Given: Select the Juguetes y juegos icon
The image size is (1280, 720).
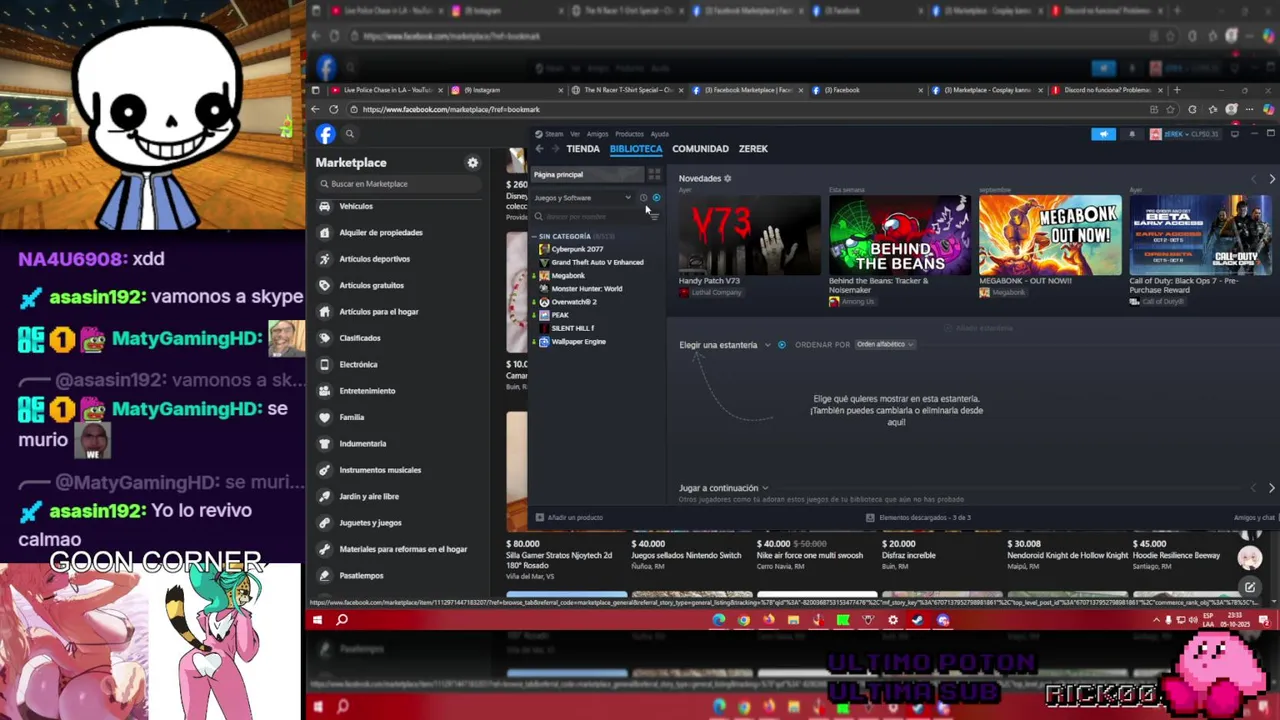Looking at the screenshot, I should coord(324,522).
